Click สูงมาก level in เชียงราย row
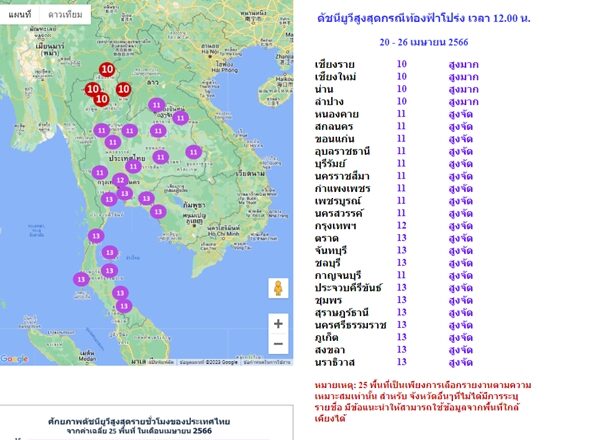Screen dimensions: 600x440 [463, 64]
